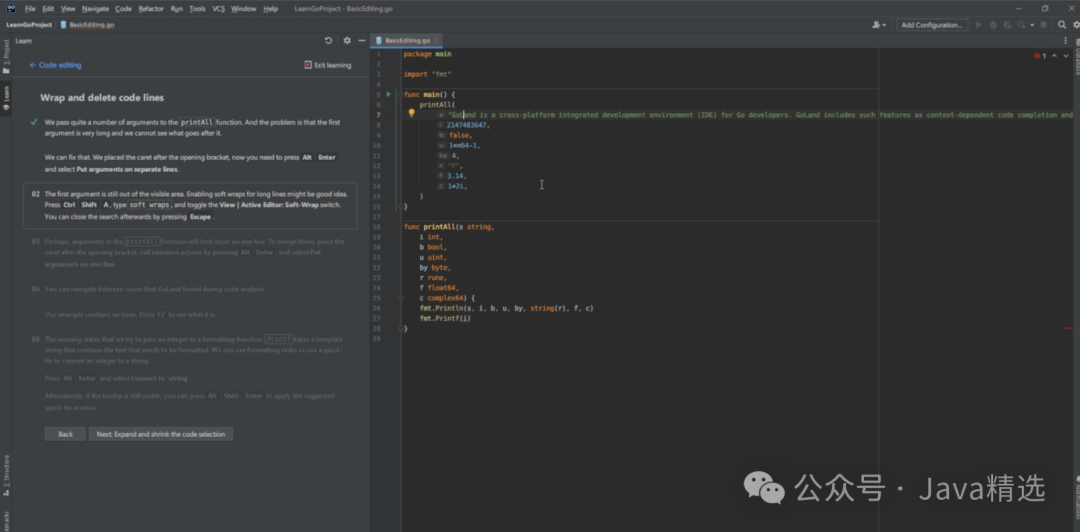Open the Learn panel gear settings
1080x532 pixels.
pos(347,41)
